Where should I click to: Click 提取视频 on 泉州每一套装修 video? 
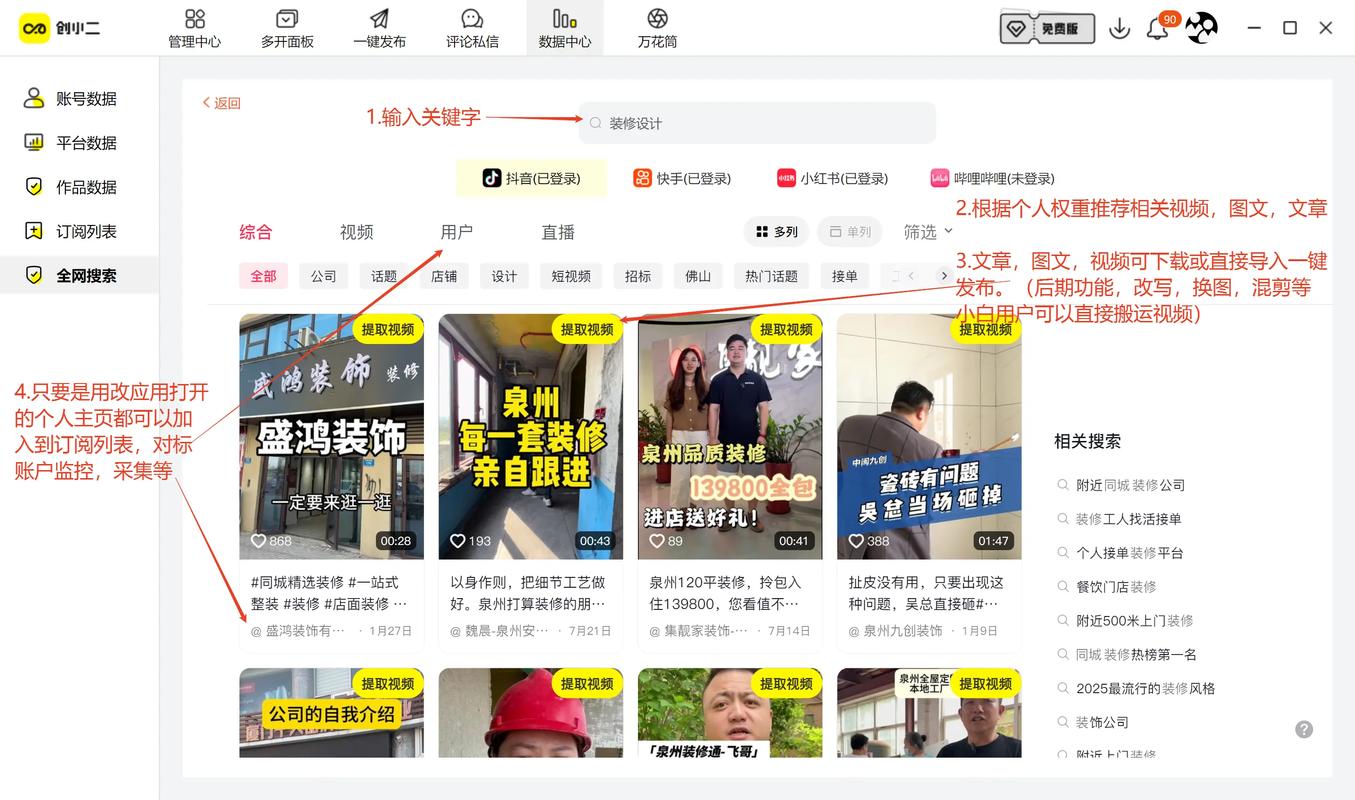(587, 329)
